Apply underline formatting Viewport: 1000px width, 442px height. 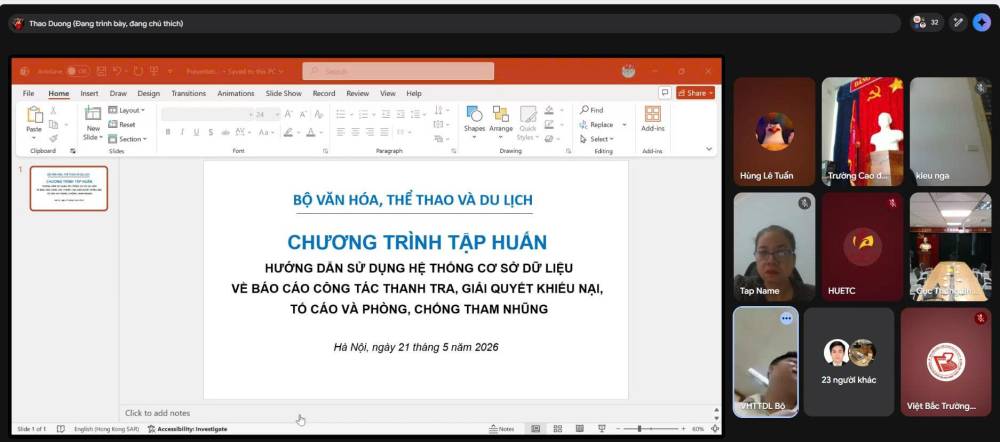coord(196,132)
